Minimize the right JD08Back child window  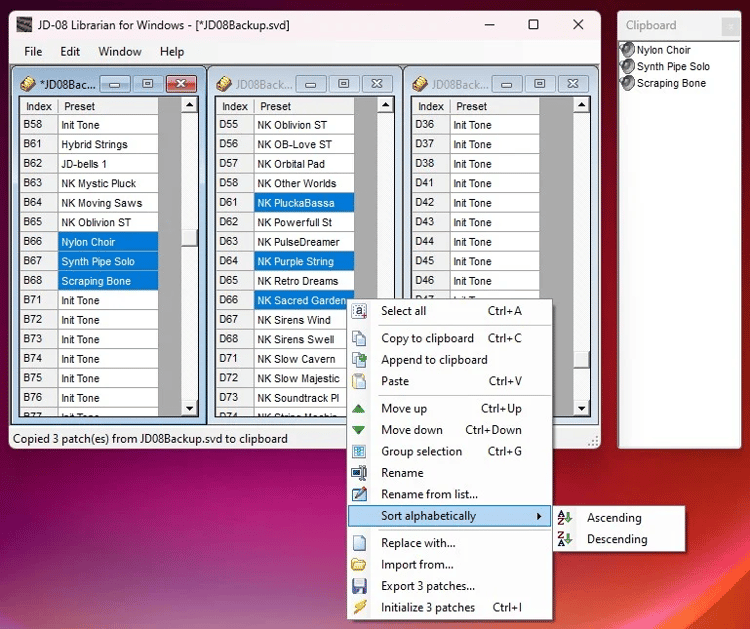[x=507, y=84]
